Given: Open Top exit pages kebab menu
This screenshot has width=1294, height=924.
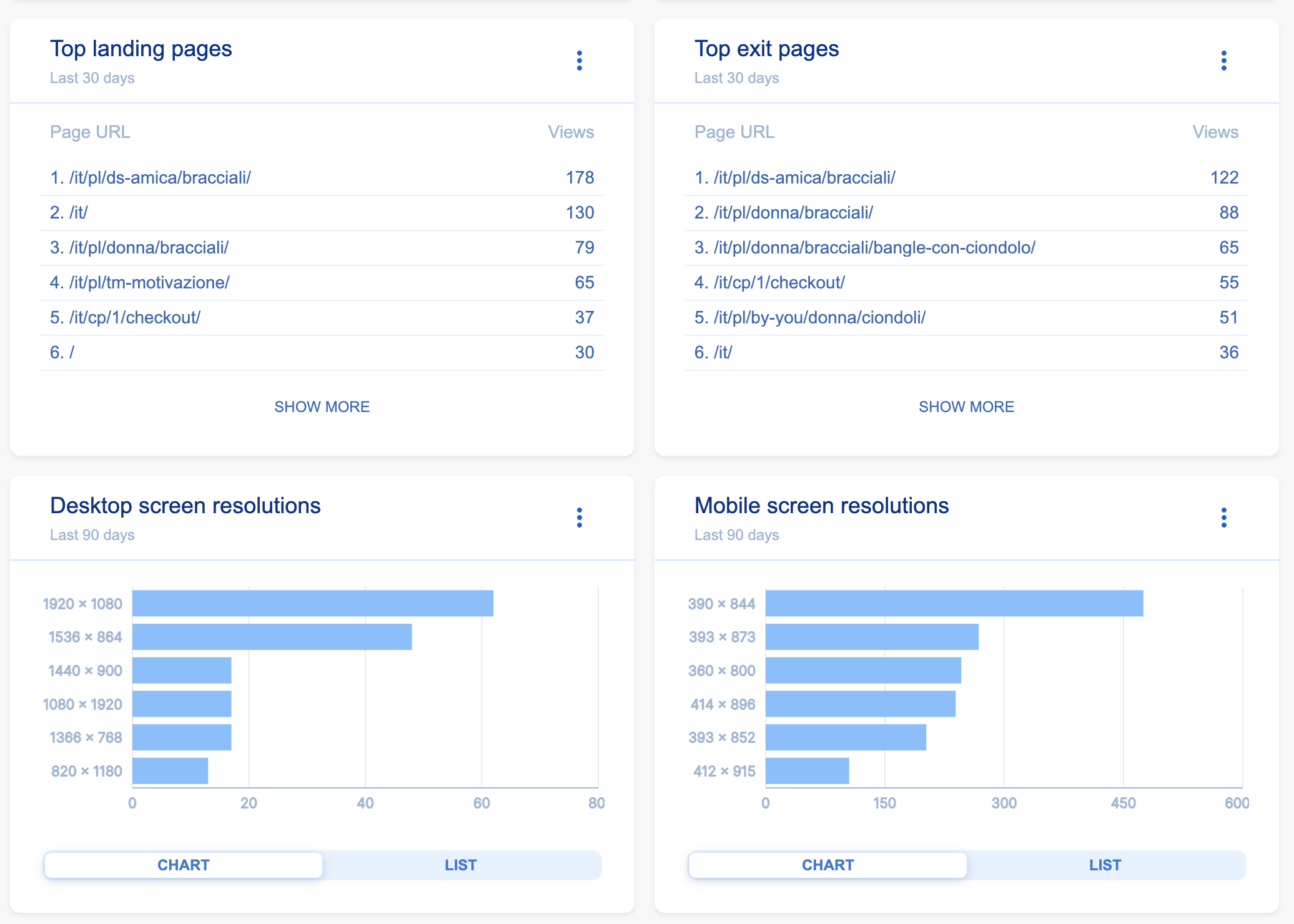Looking at the screenshot, I should point(1223,61).
